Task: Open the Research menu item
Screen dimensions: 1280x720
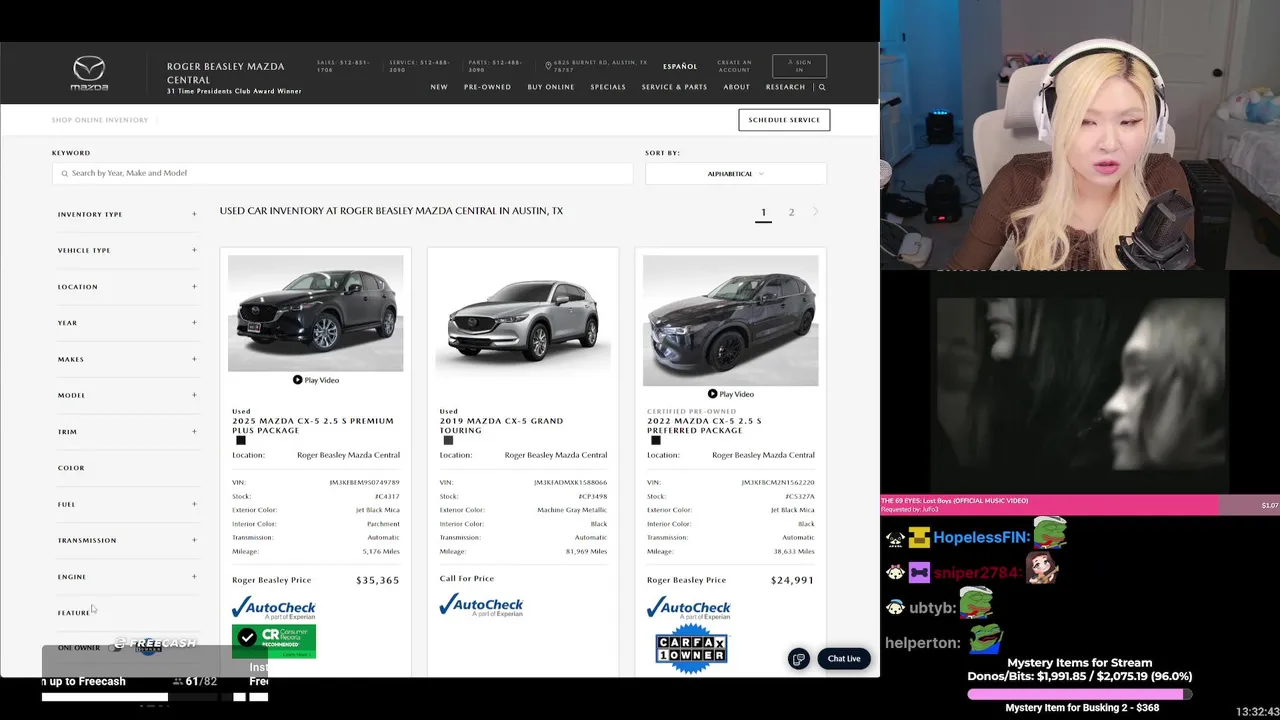Action: point(785,87)
